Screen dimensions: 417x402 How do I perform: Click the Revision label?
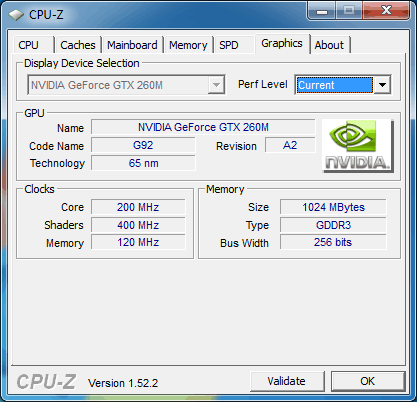coord(236,146)
